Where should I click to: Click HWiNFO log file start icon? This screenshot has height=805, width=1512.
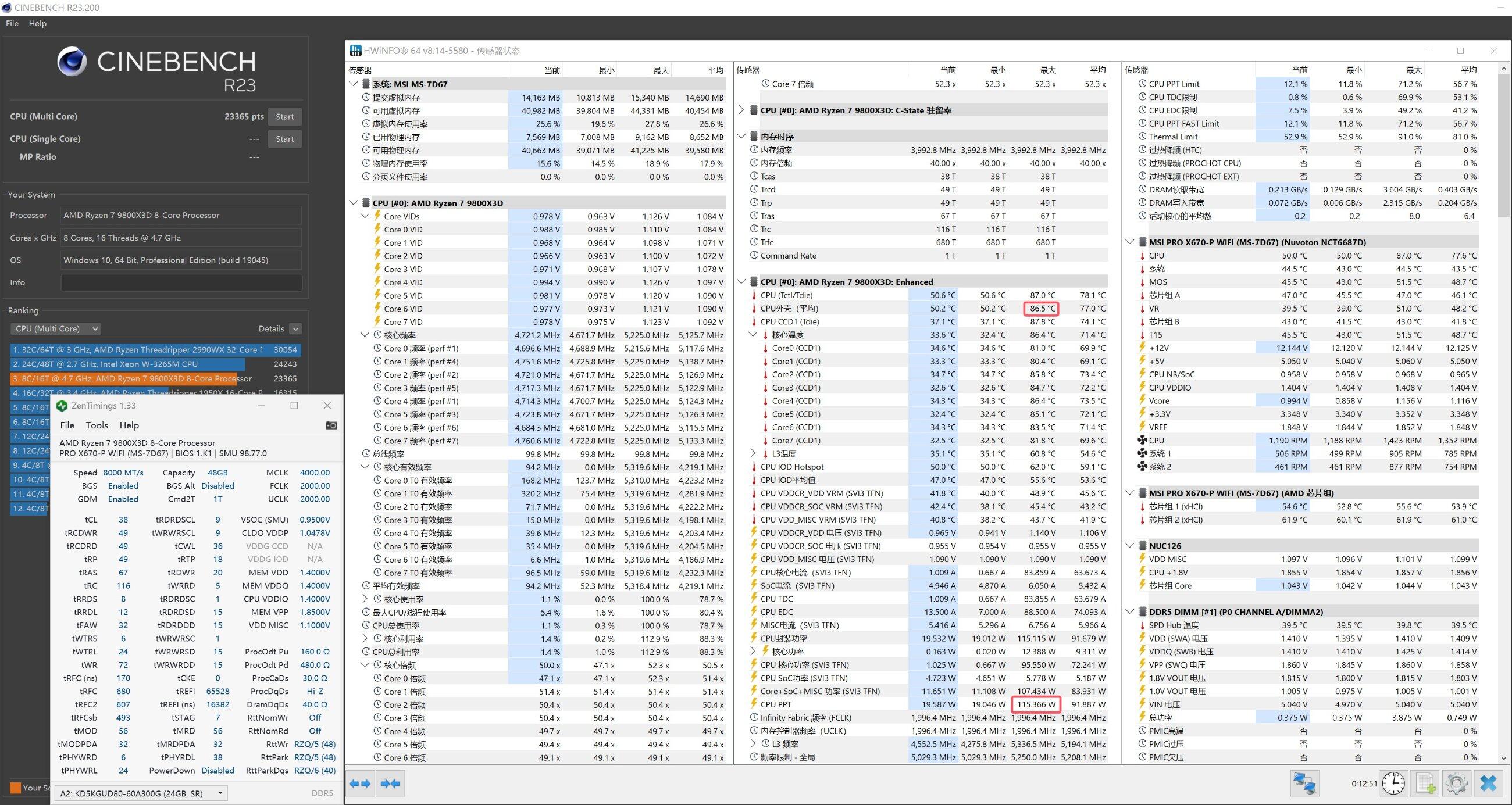click(x=1425, y=783)
